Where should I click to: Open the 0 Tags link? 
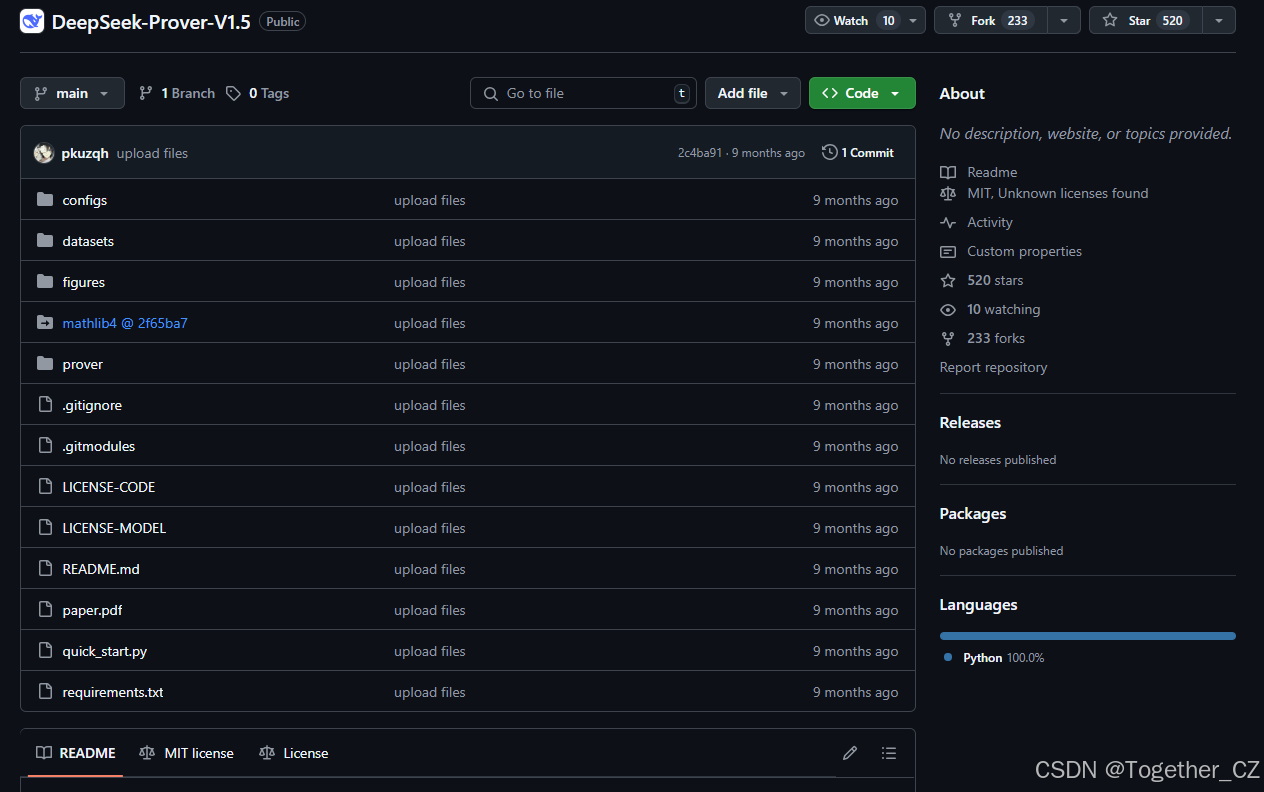258,93
